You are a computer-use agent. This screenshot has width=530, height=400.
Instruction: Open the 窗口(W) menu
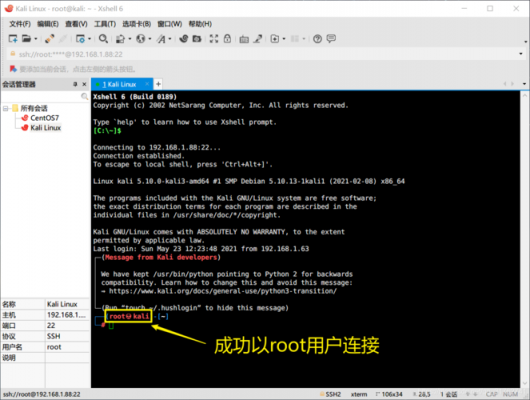[170, 24]
